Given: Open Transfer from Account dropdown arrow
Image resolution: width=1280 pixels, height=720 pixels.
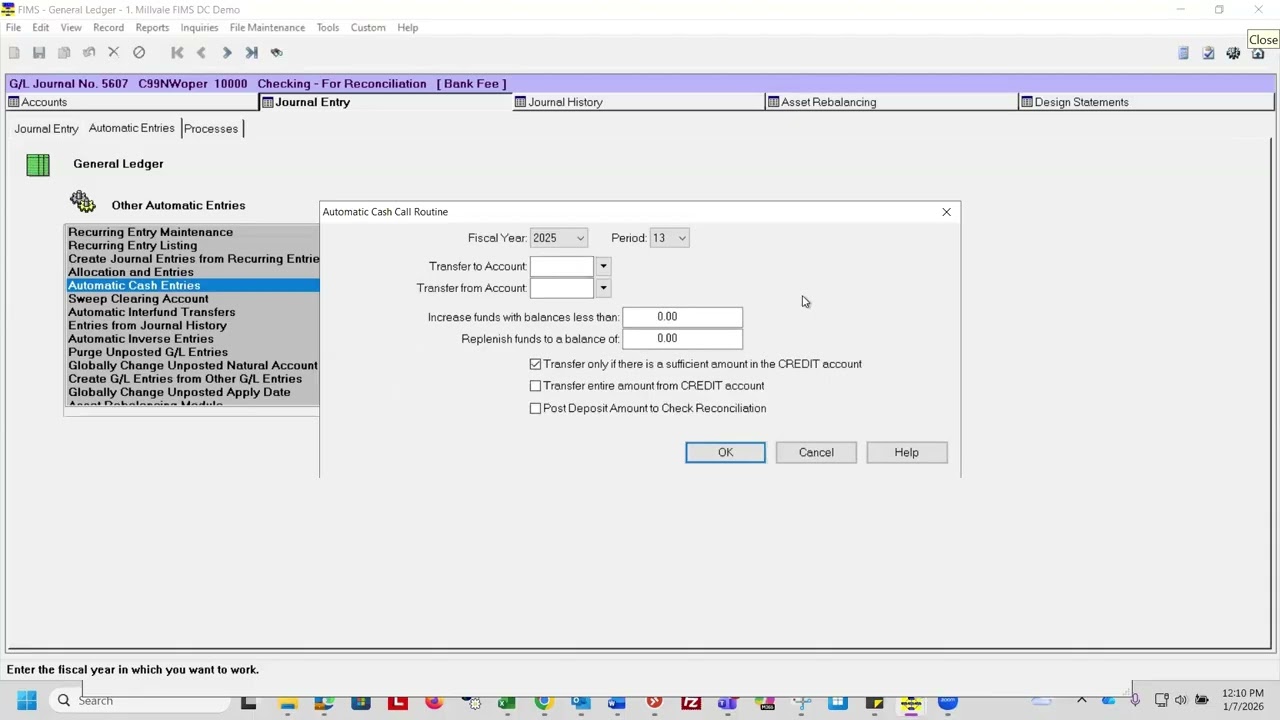Looking at the screenshot, I should pyautogui.click(x=603, y=288).
